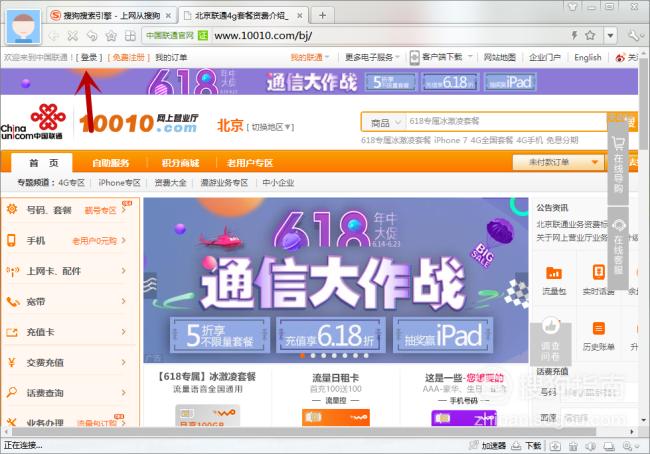This screenshot has width=650, height=454.
Task: Click the 4G专区 channel link
Action: tap(71, 182)
